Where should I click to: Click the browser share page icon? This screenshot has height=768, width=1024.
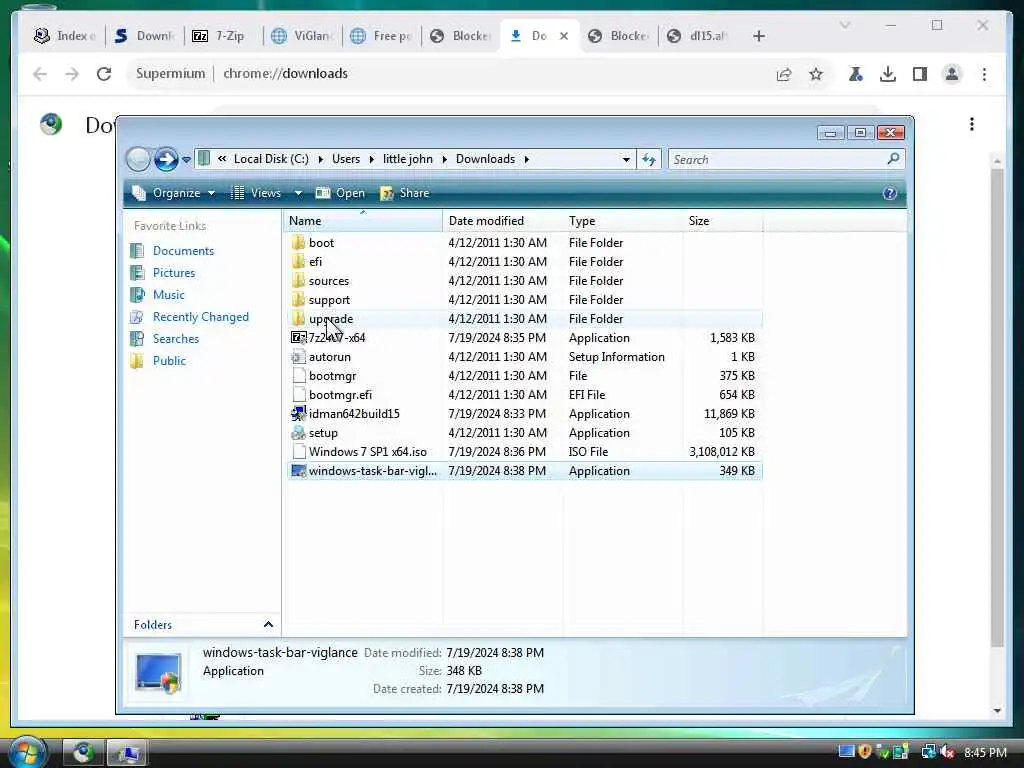pyautogui.click(x=784, y=74)
